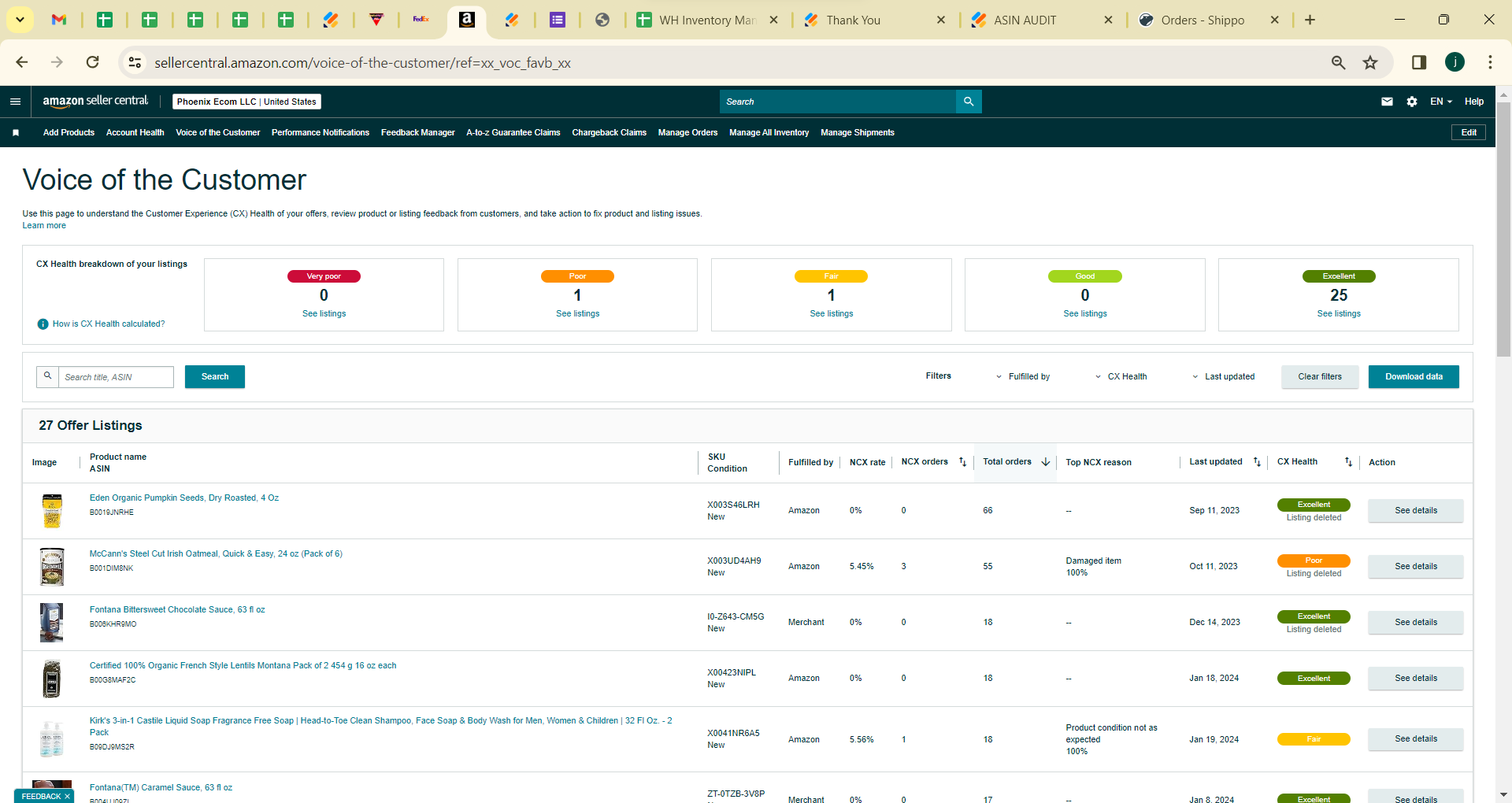Expand the CX Health filter
The height and width of the screenshot is (803, 1512).
pyautogui.click(x=1121, y=376)
